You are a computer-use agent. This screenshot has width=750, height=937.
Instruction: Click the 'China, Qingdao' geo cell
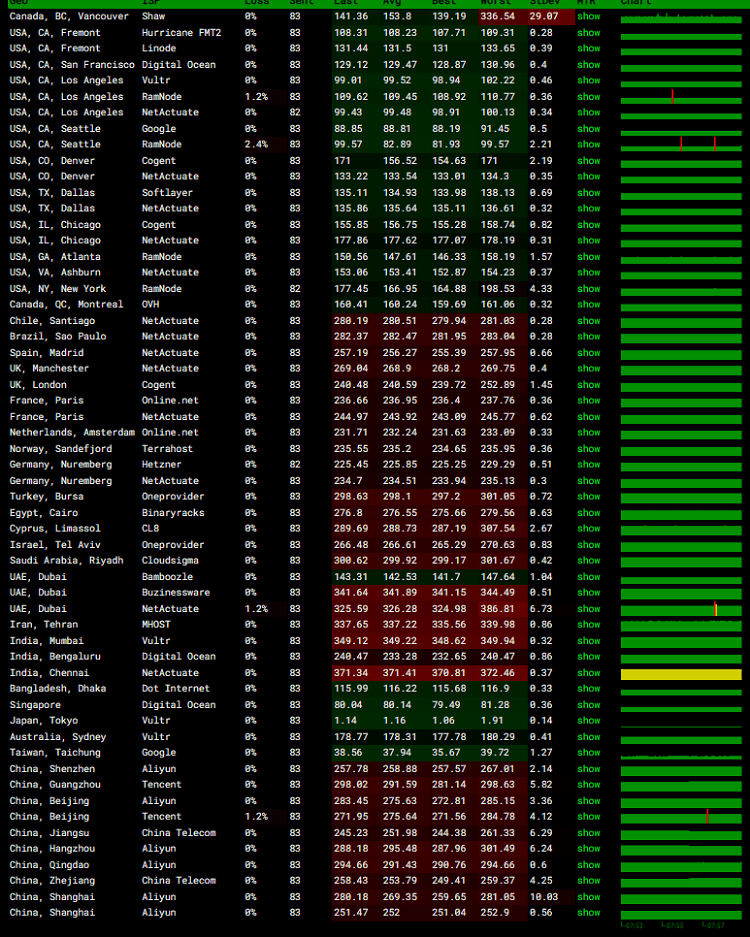click(49, 864)
